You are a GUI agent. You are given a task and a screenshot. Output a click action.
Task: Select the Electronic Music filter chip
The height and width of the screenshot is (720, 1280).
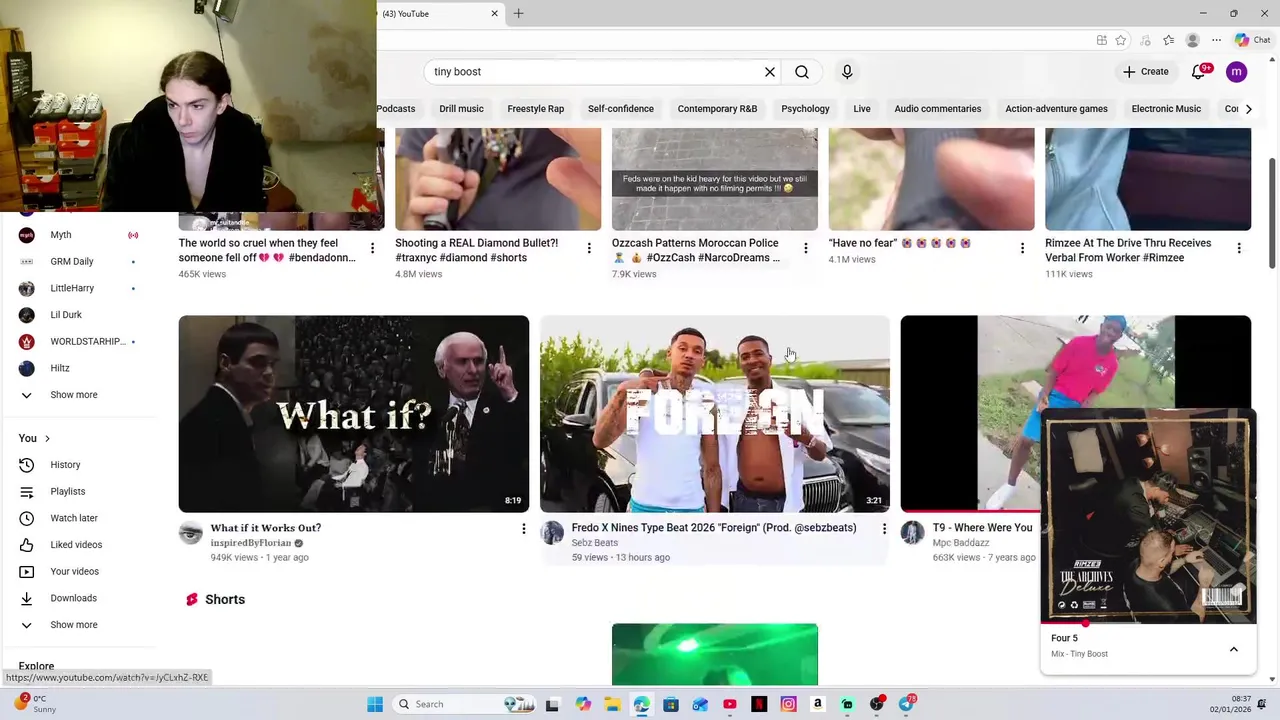1166,109
